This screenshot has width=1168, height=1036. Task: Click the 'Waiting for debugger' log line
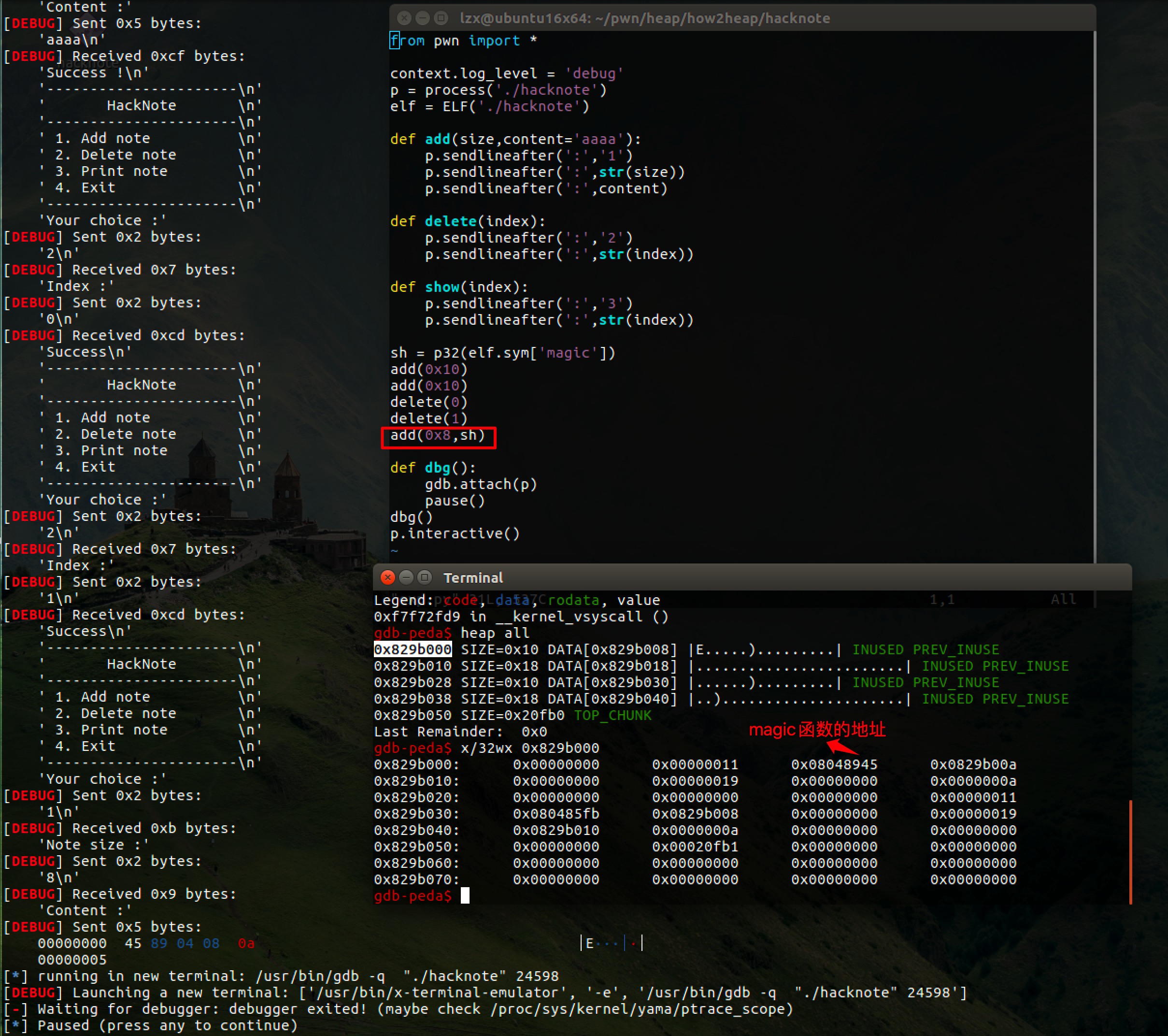click(399, 1009)
